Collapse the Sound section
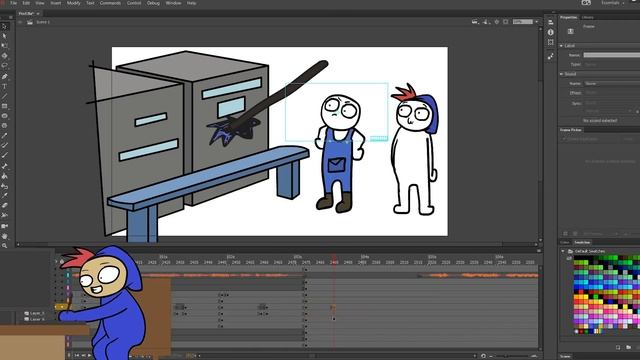Viewport: 640px width, 360px height. point(562,74)
